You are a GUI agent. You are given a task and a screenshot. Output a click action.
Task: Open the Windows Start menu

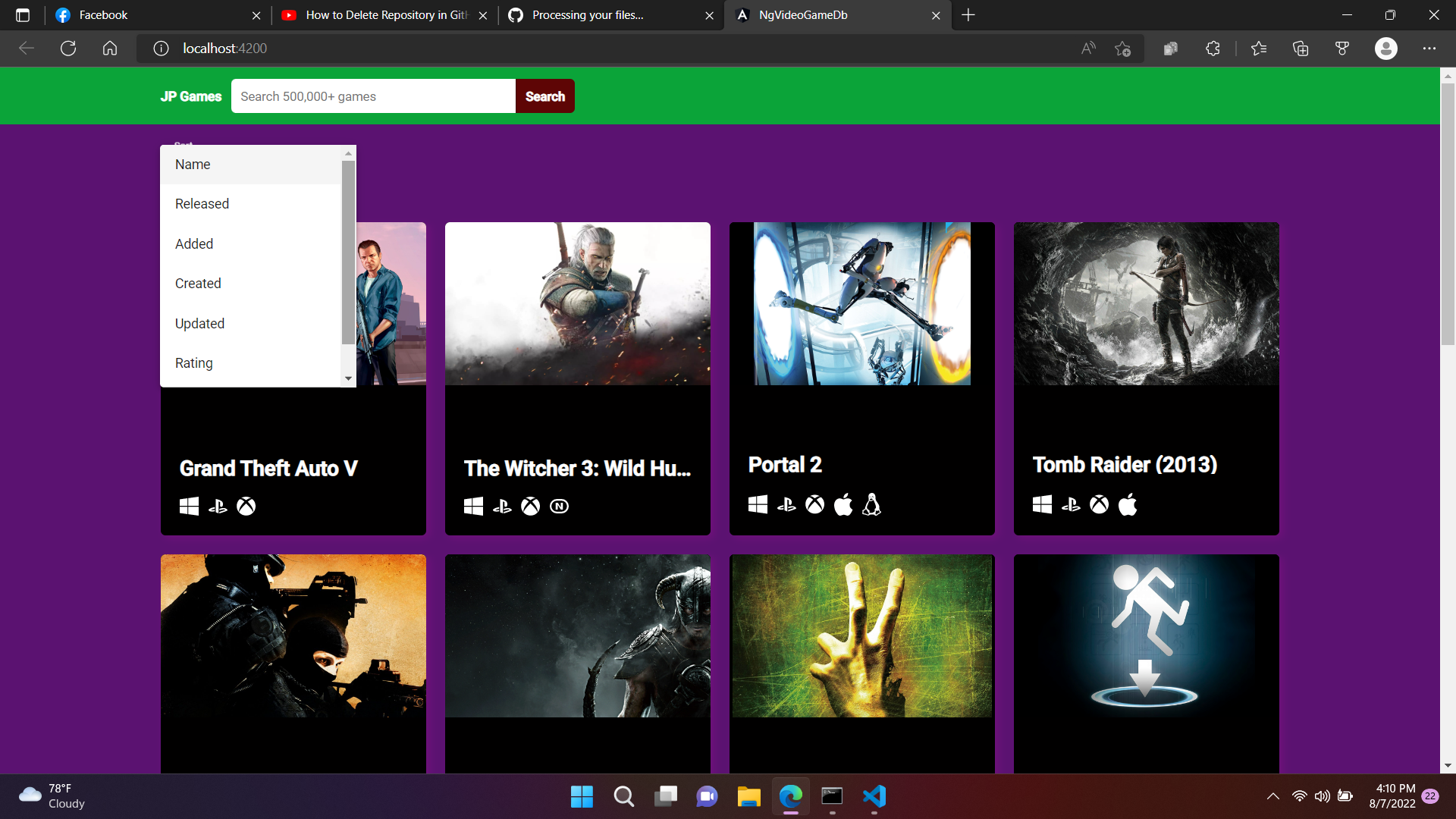tap(582, 796)
